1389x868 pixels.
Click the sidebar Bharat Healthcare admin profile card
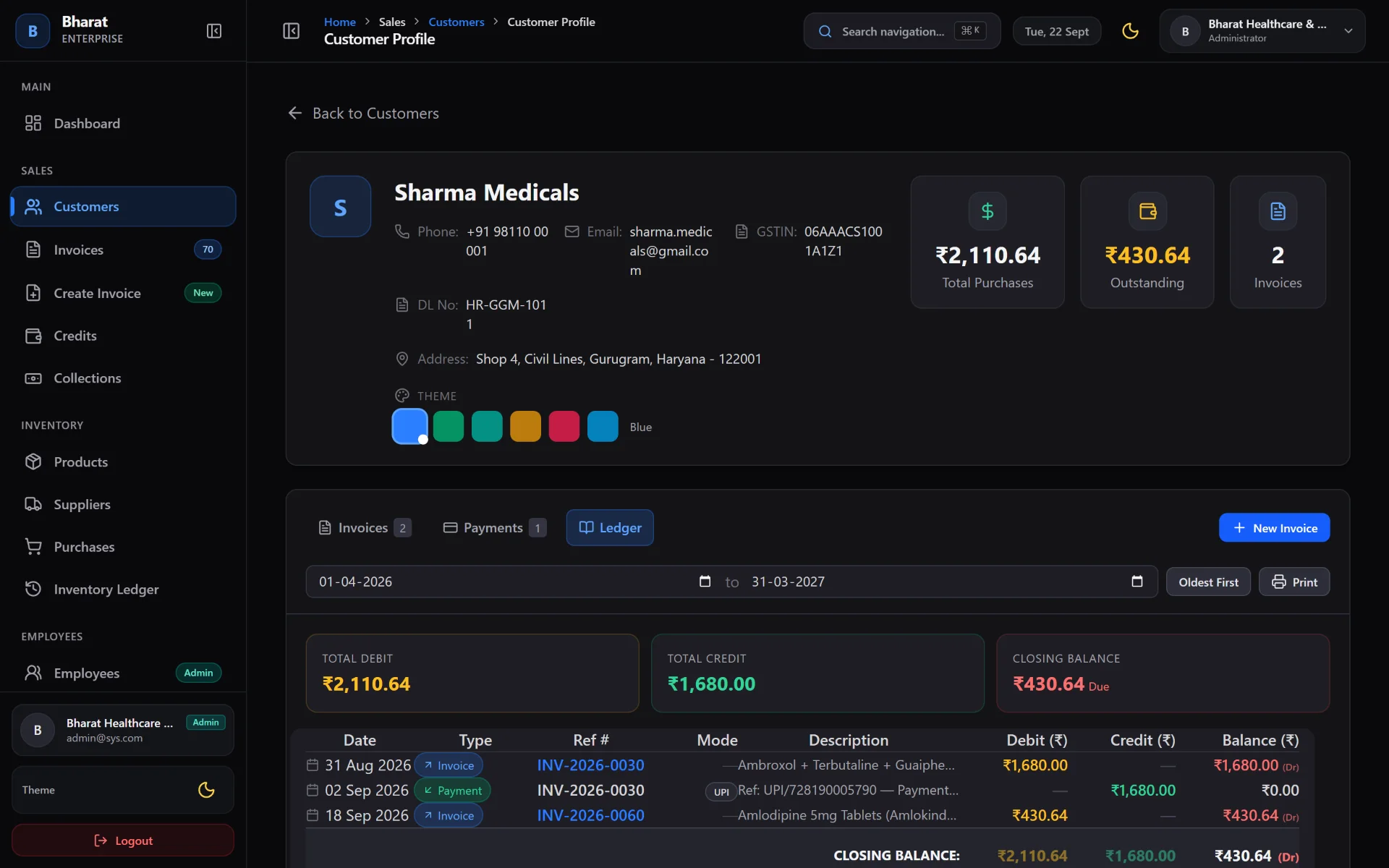point(123,730)
